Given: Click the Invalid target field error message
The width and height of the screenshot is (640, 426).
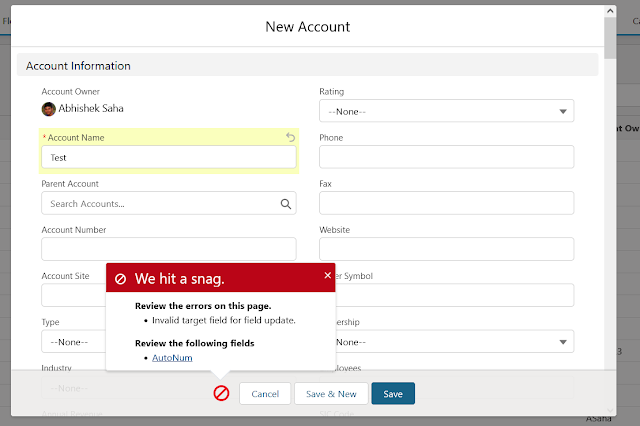Looking at the screenshot, I should [x=224, y=320].
